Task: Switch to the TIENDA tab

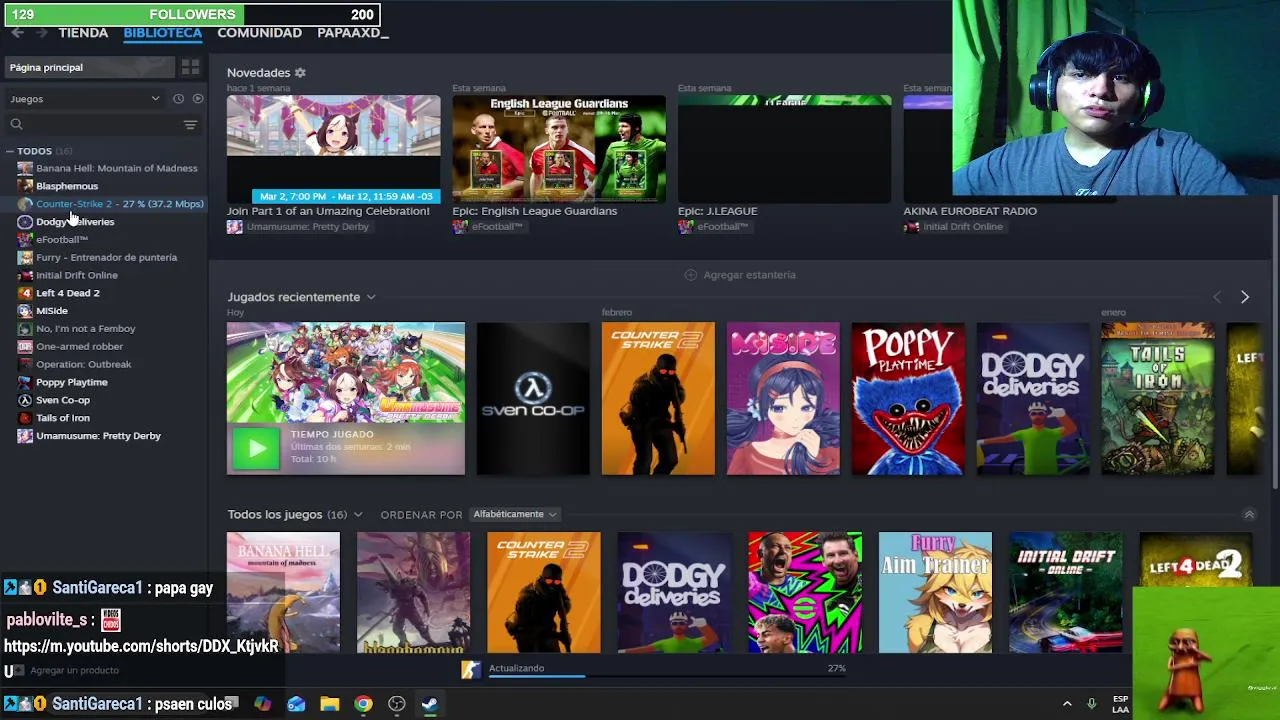Action: coord(83,33)
